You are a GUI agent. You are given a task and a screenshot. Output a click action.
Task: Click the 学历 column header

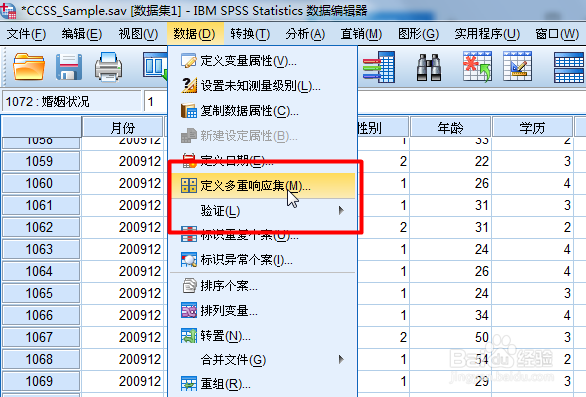tap(532, 127)
